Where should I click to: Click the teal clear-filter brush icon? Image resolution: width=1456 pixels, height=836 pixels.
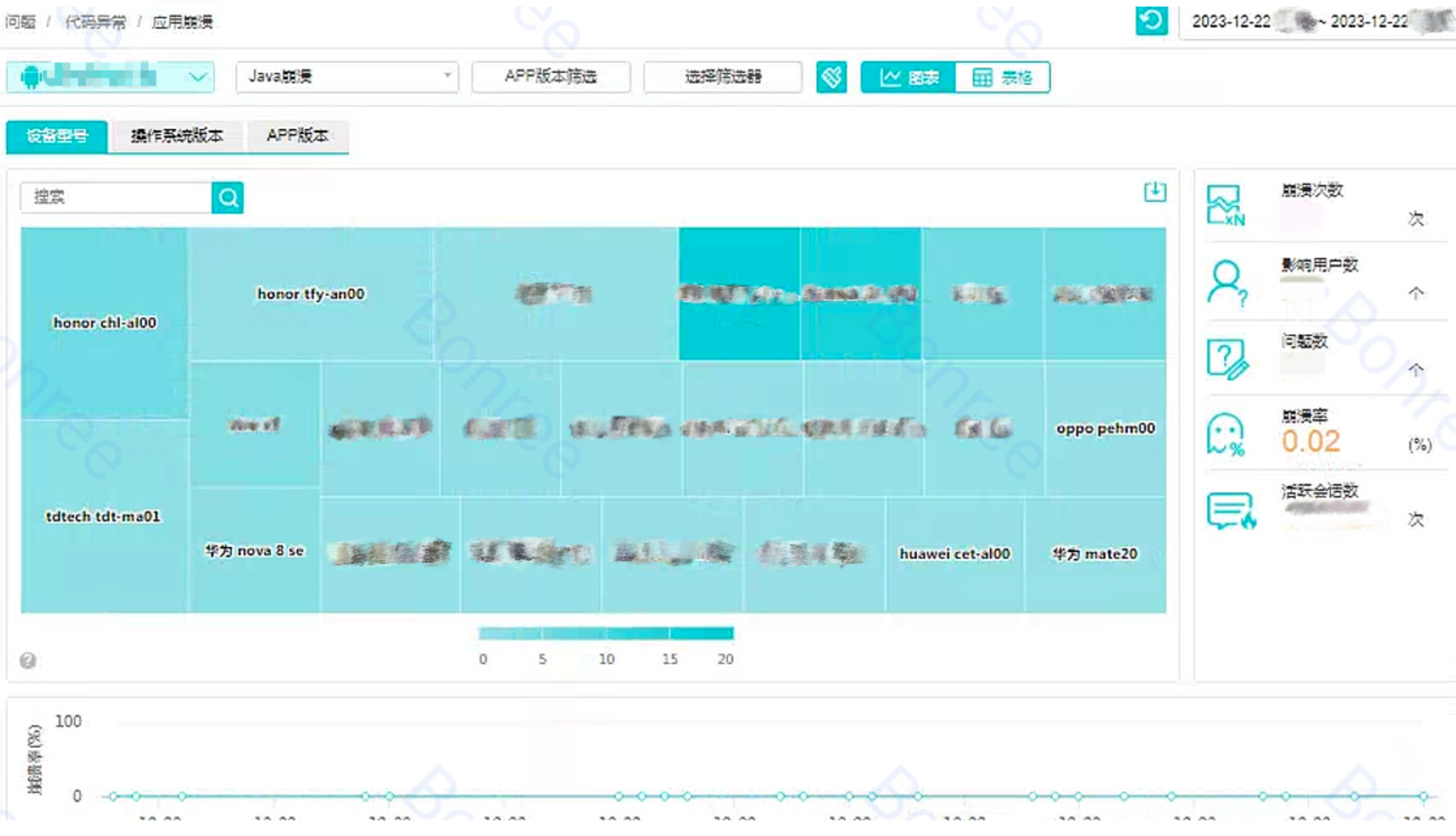pyautogui.click(x=831, y=77)
